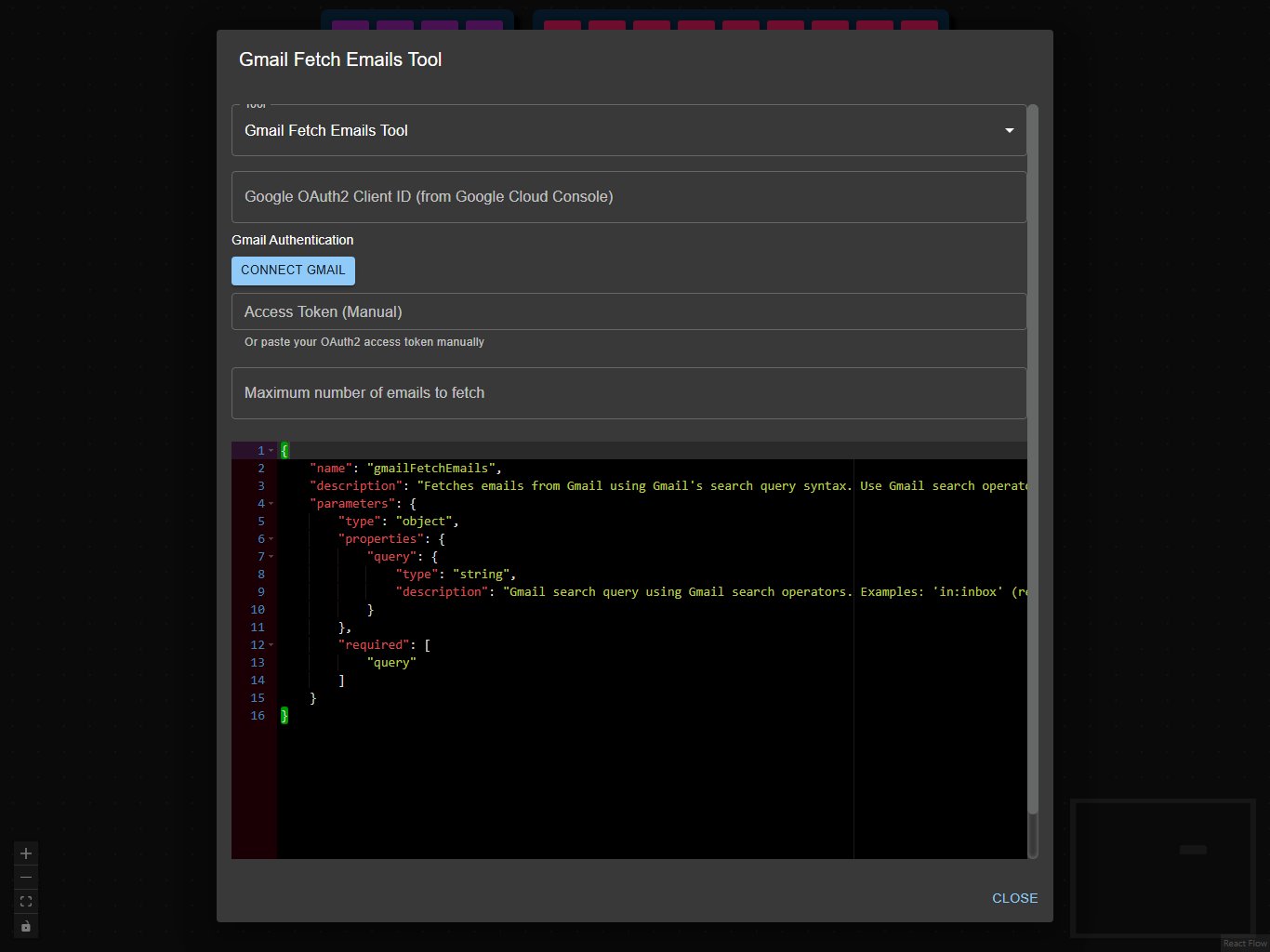Click the Gmail Authentication label
Screen dimensions: 1270x952
(x=293, y=240)
